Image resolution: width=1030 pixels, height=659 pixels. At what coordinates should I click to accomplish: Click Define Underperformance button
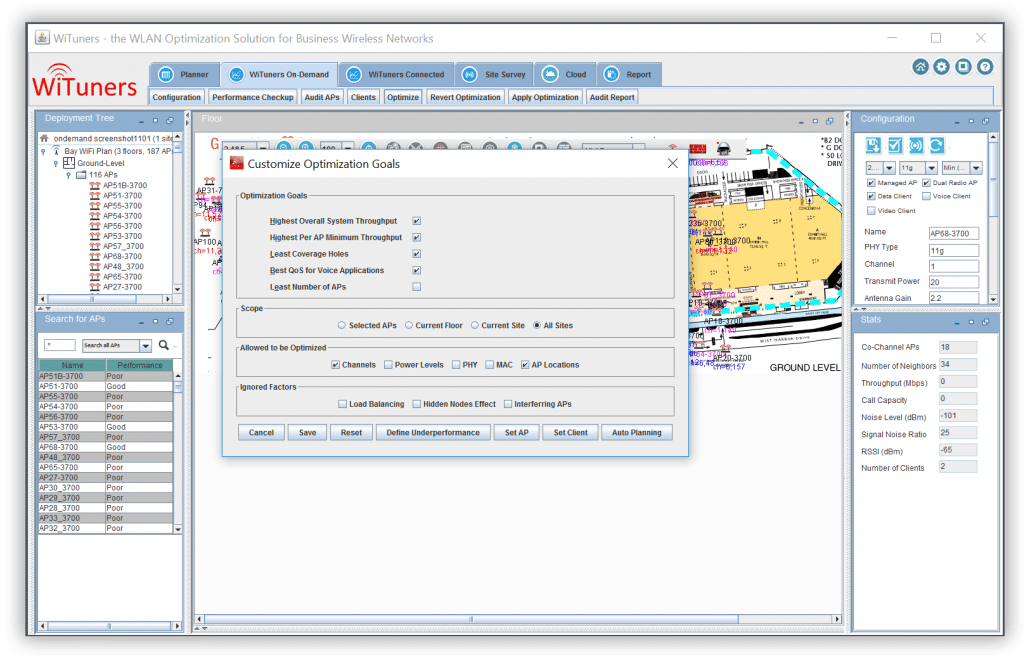[x=433, y=433]
